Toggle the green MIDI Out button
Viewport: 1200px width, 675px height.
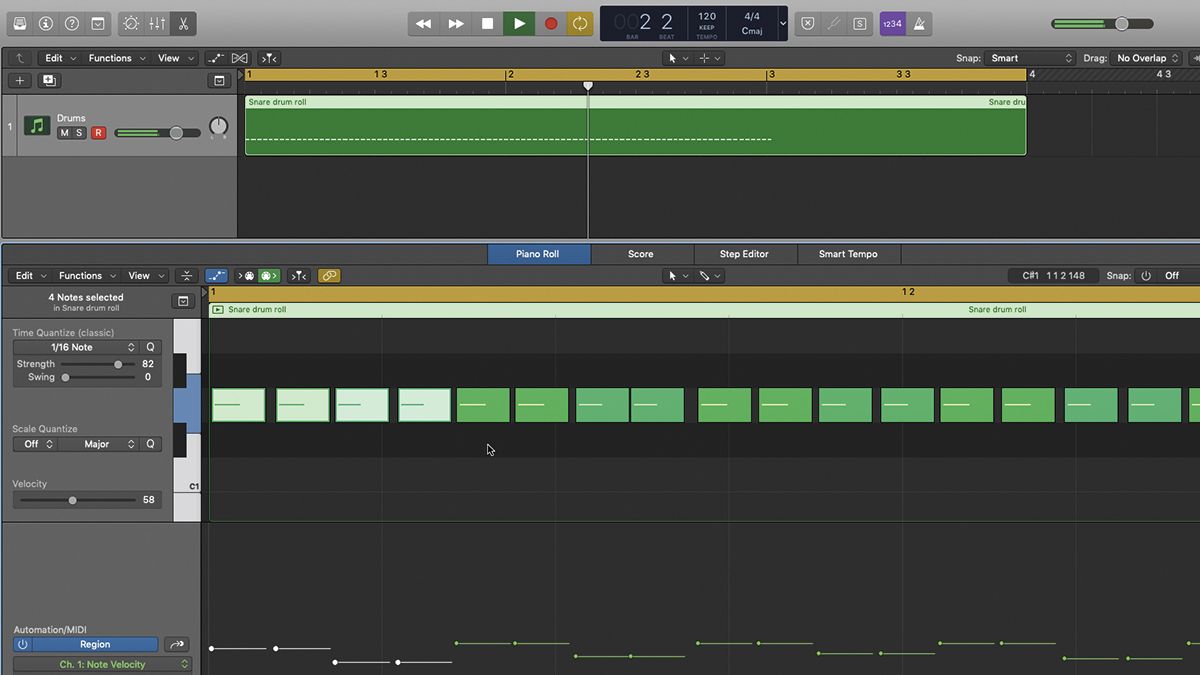[x=269, y=276]
